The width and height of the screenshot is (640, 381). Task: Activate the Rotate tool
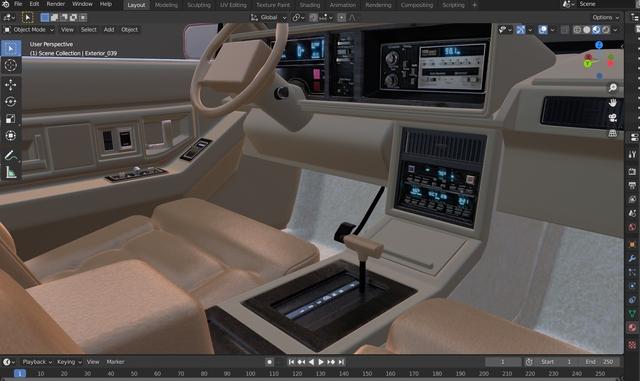(x=11, y=102)
